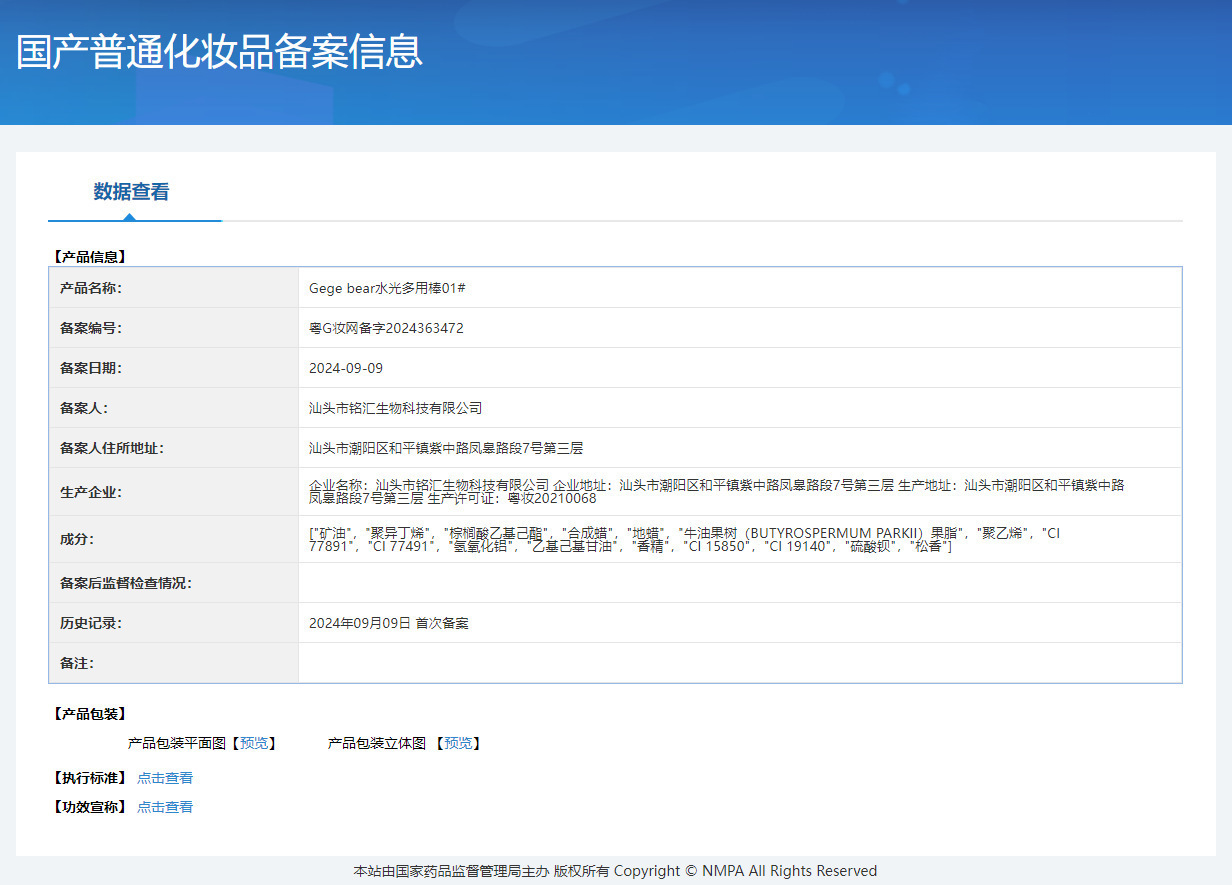
Task: Click the empty 备案后监督检查情况 value cell
Action: [x=740, y=583]
